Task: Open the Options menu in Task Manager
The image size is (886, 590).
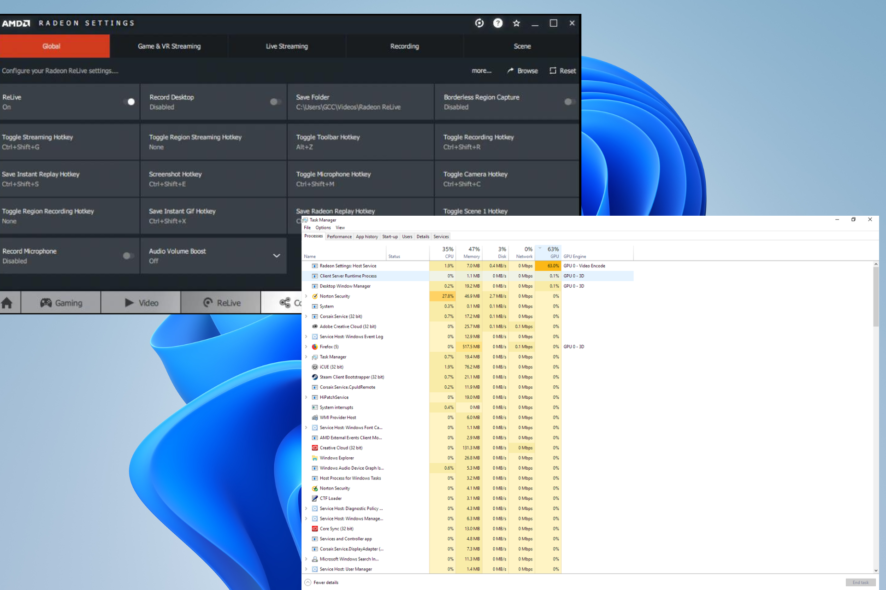Action: point(323,228)
